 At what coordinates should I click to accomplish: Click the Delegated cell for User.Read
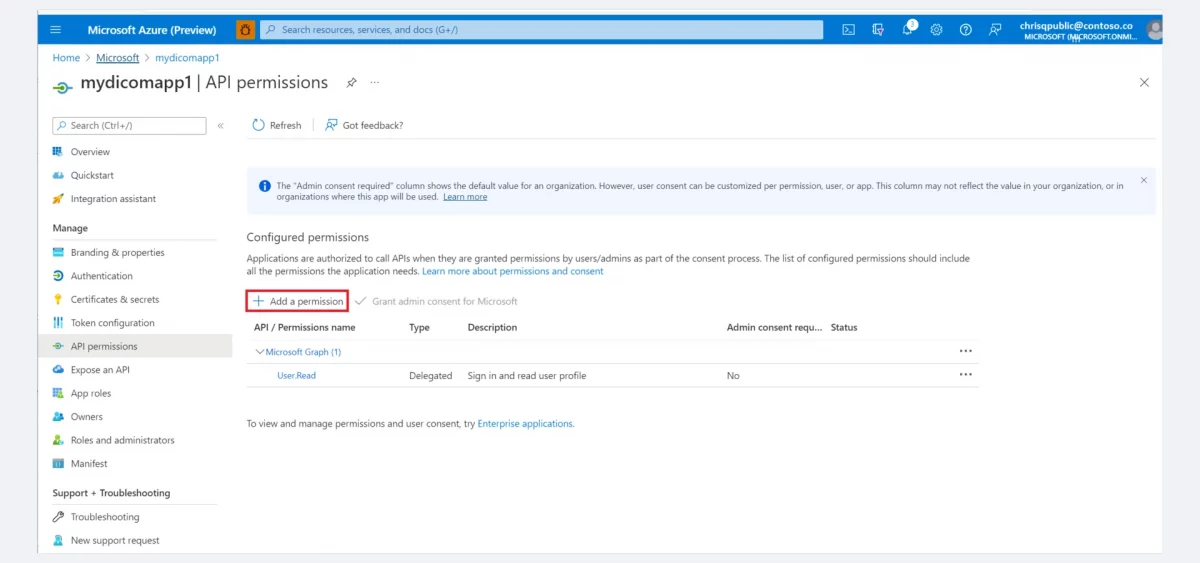(430, 376)
